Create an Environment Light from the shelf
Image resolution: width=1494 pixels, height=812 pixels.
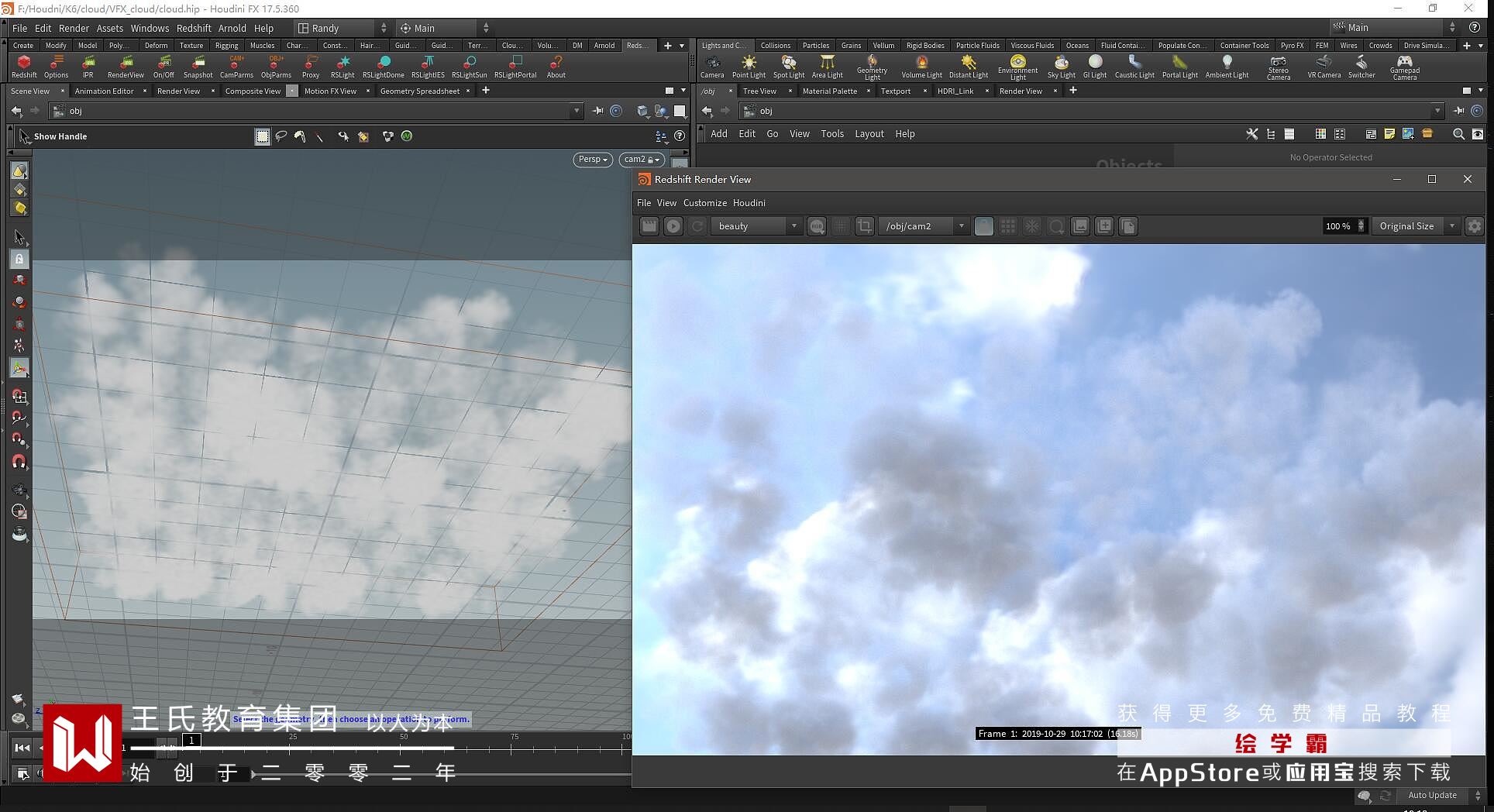pos(1017,67)
